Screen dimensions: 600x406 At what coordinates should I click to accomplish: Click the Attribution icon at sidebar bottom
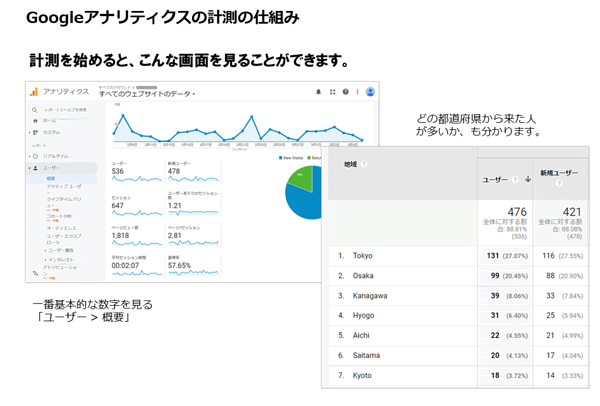pos(36,273)
